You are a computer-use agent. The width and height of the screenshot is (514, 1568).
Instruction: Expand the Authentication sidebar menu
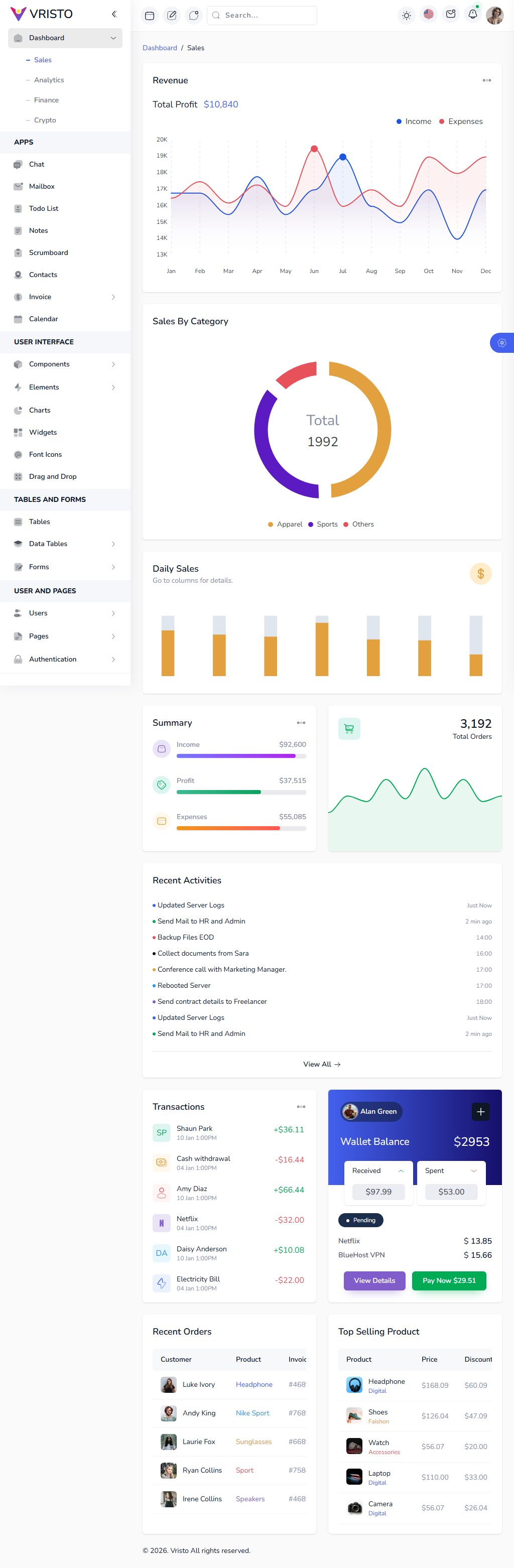(65, 659)
